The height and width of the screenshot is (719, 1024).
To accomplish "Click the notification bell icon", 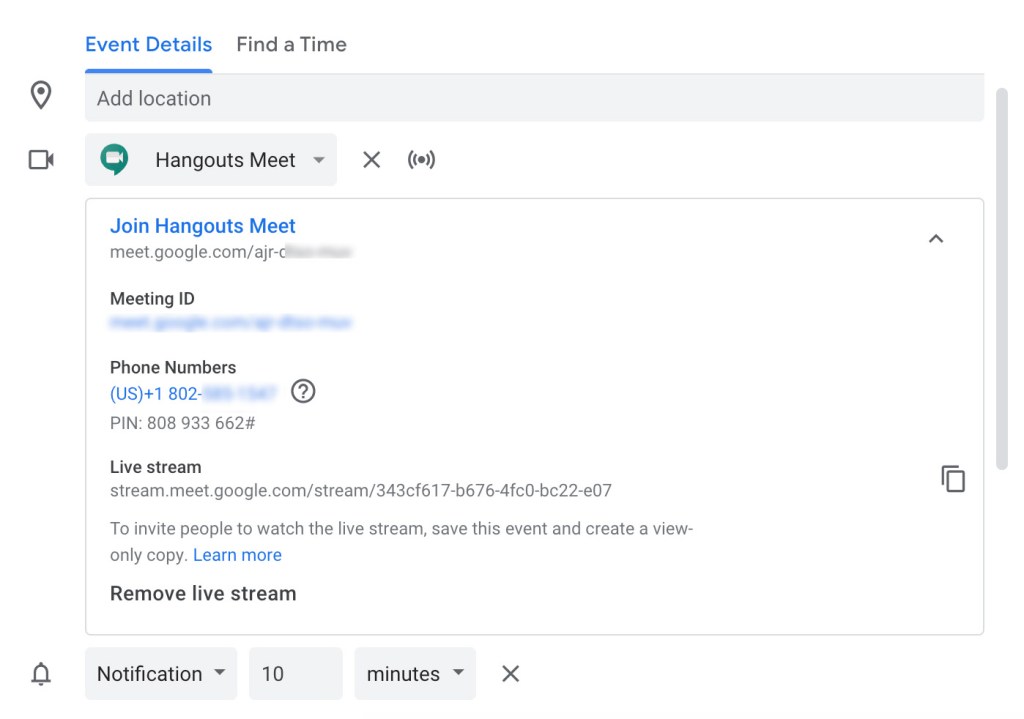I will [x=41, y=674].
